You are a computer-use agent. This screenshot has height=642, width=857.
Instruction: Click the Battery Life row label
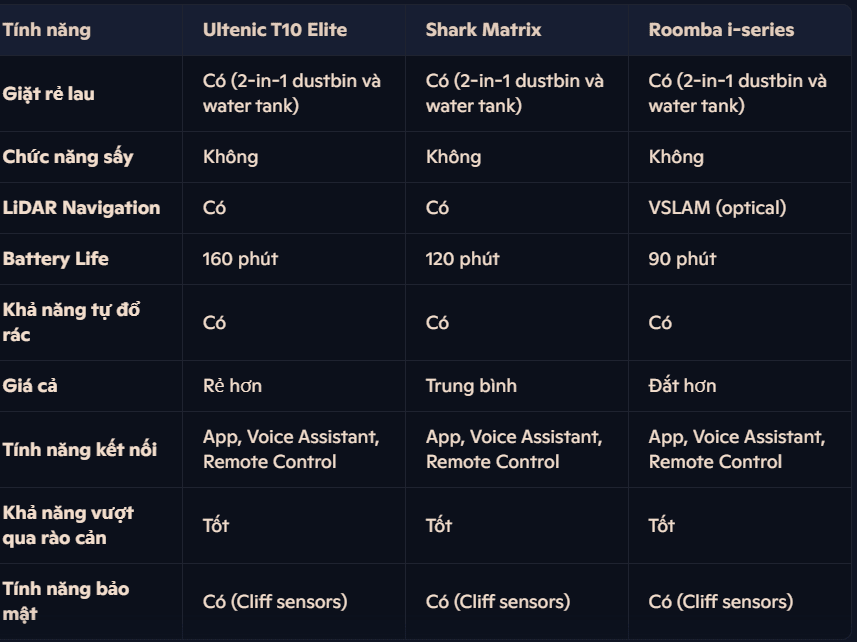[x=55, y=259]
